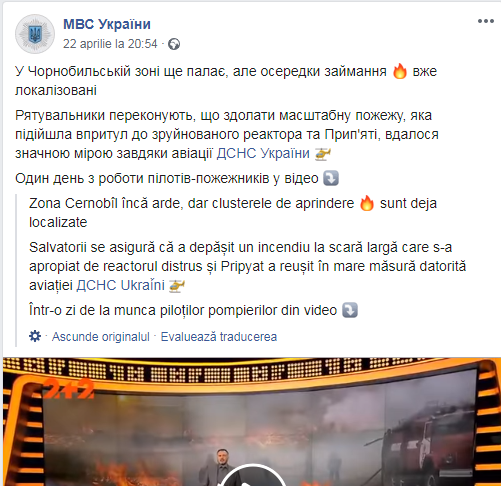Click the Zona Cernobîl translated paragraph
Image resolution: width=501 pixels, height=486 pixels.
(x=233, y=213)
